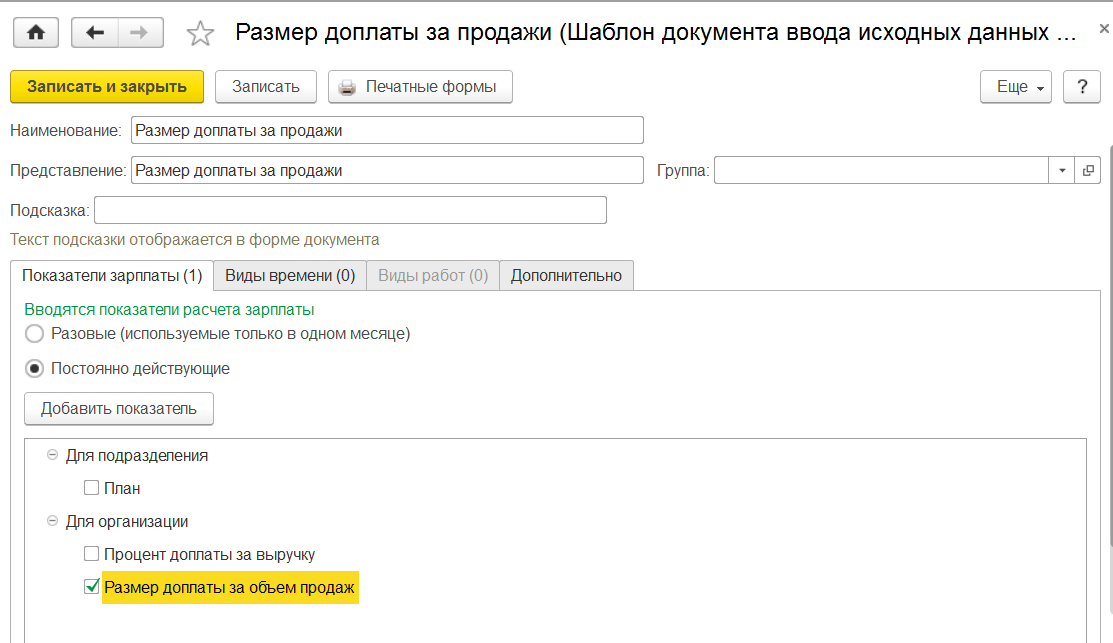The width and height of the screenshot is (1113, 643).
Task: Go back with the left arrow
Action: [95, 33]
